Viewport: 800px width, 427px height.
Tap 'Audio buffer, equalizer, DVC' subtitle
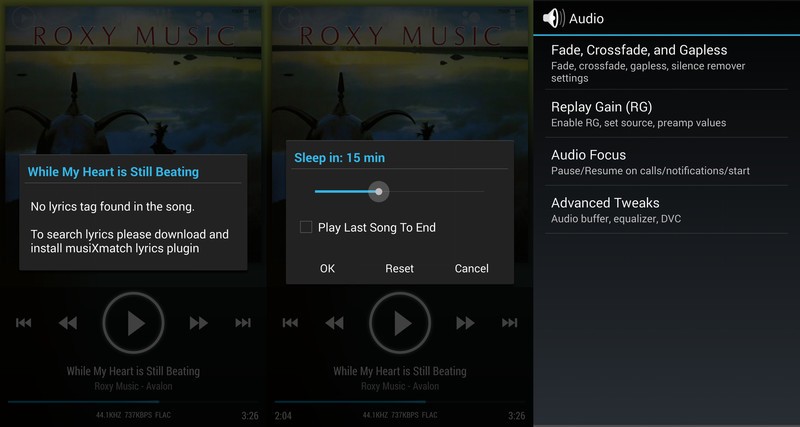pos(616,219)
